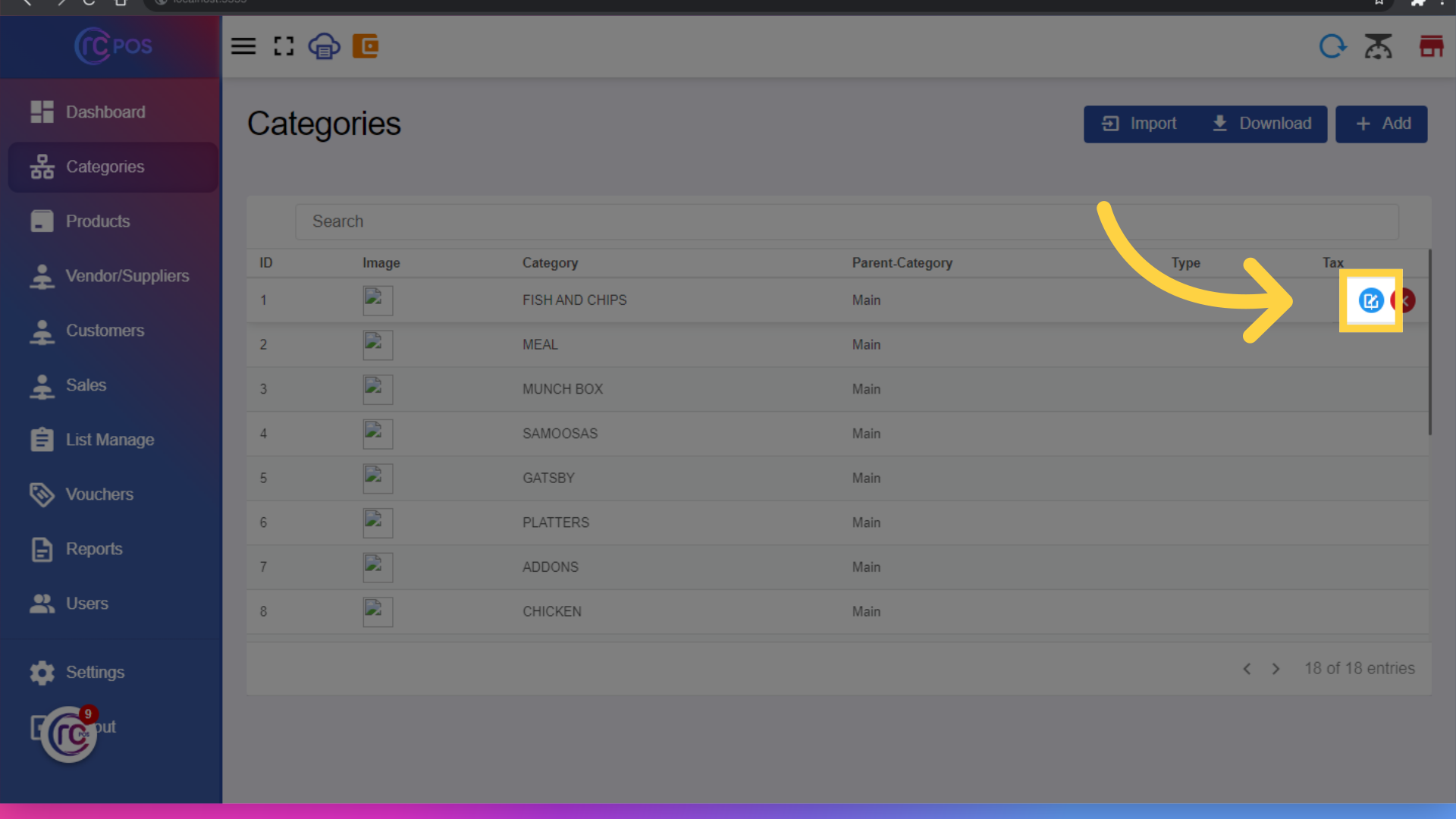
Task: Select the GATSBY category name
Action: [x=548, y=479]
